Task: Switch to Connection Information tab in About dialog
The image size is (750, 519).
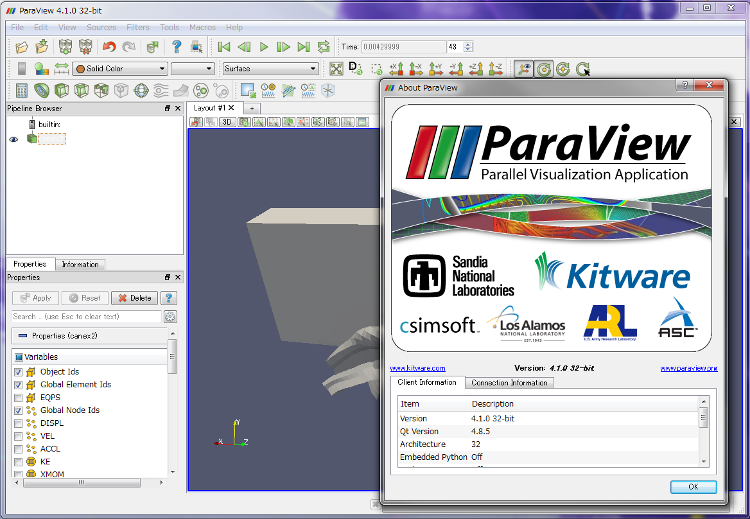Action: (x=509, y=383)
